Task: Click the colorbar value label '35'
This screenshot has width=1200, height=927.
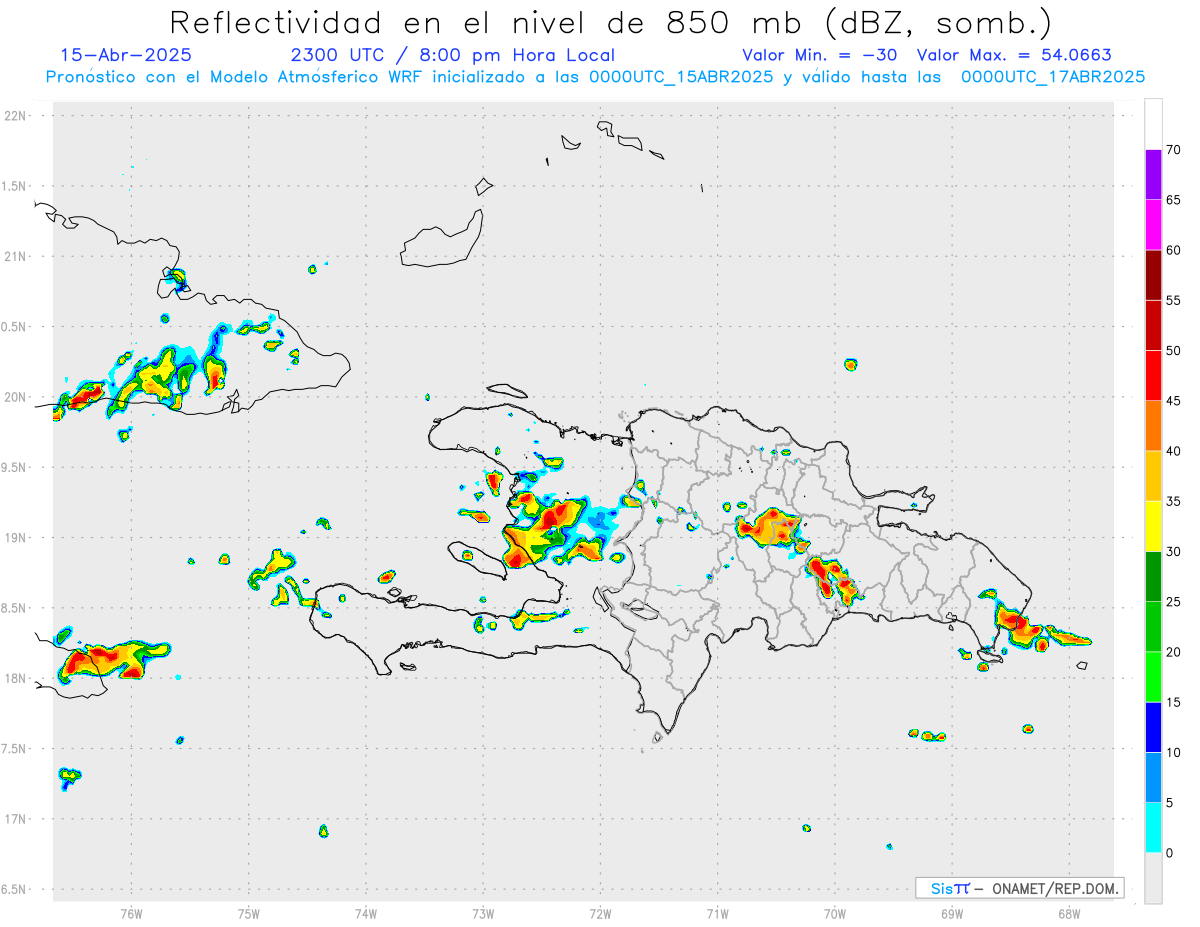Action: tap(1173, 502)
